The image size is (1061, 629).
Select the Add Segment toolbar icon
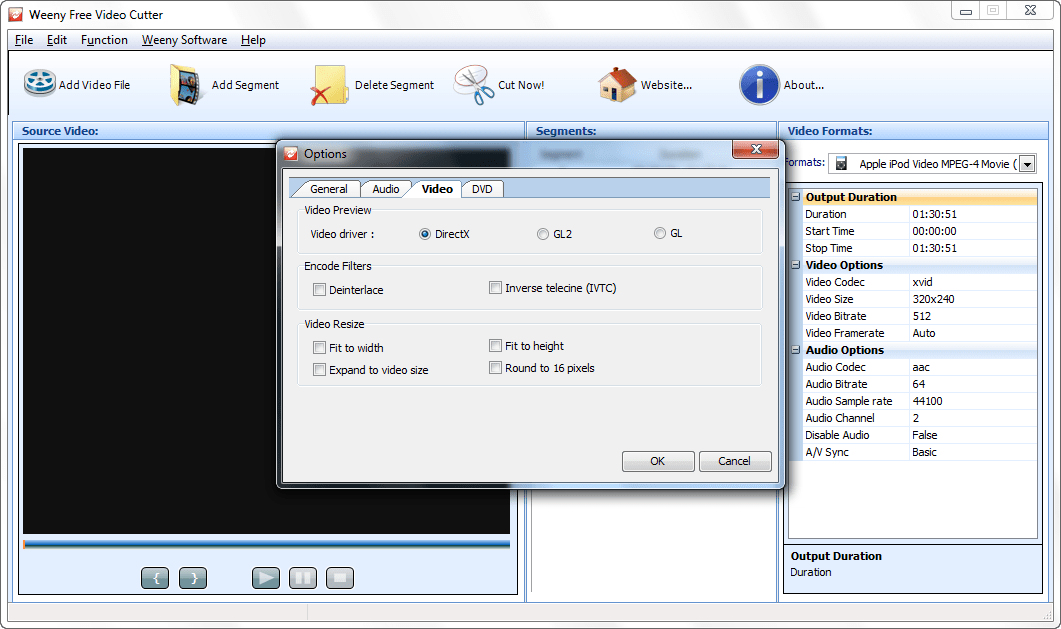pyautogui.click(x=186, y=84)
